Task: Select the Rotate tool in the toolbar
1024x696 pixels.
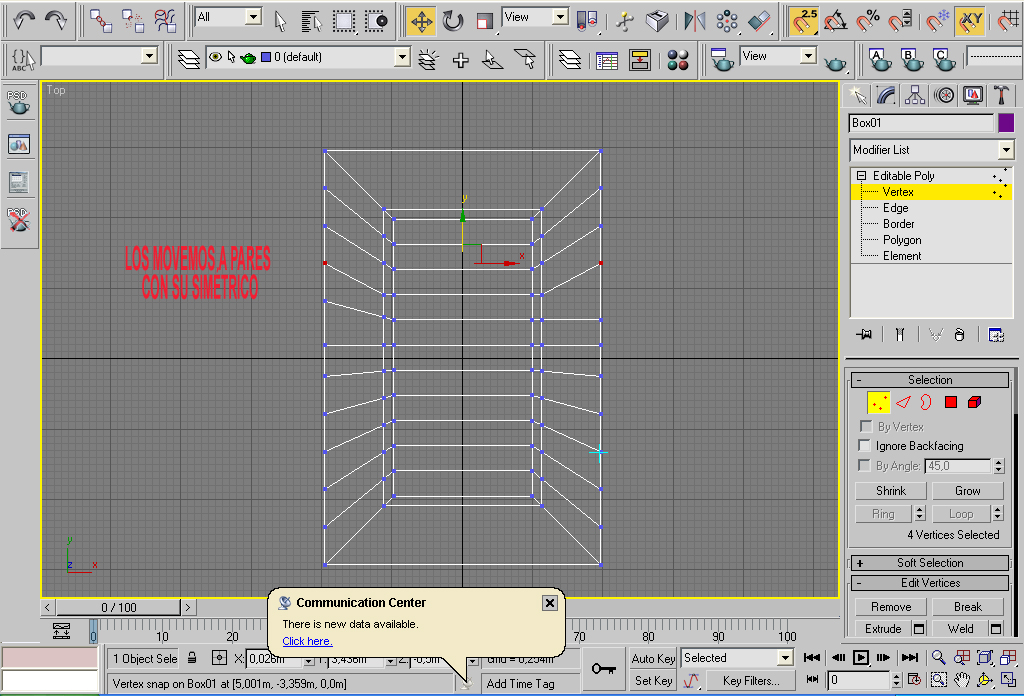Action: (453, 20)
